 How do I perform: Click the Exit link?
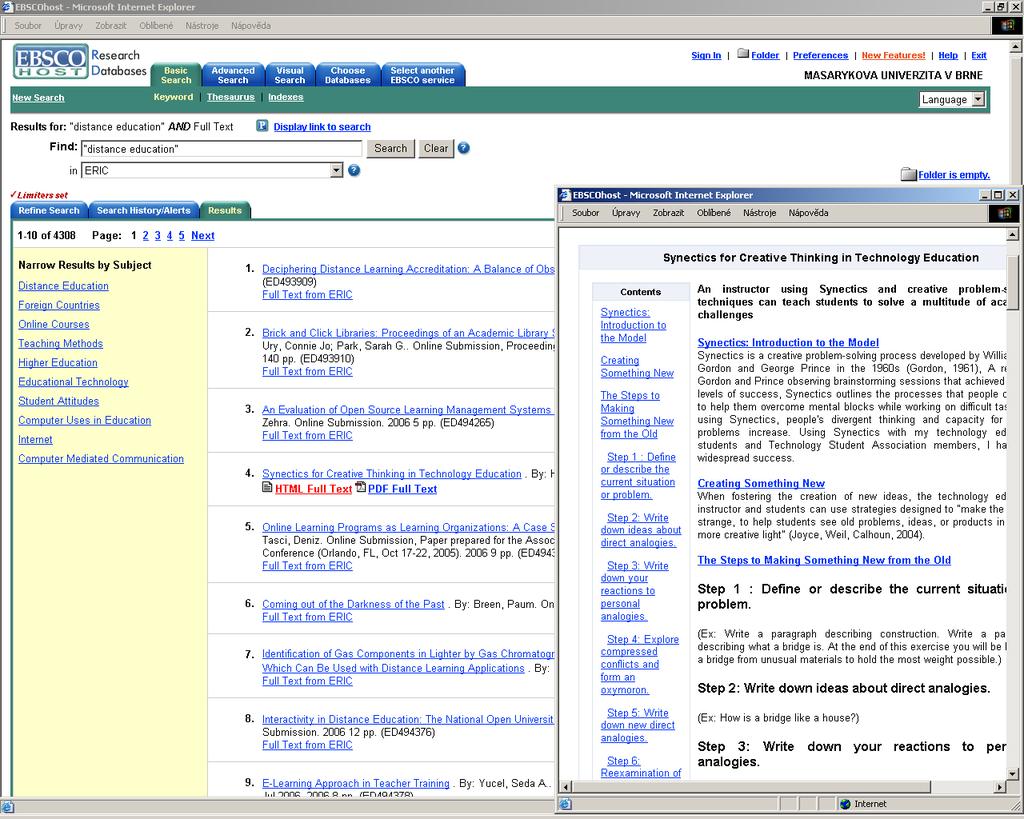(x=978, y=56)
